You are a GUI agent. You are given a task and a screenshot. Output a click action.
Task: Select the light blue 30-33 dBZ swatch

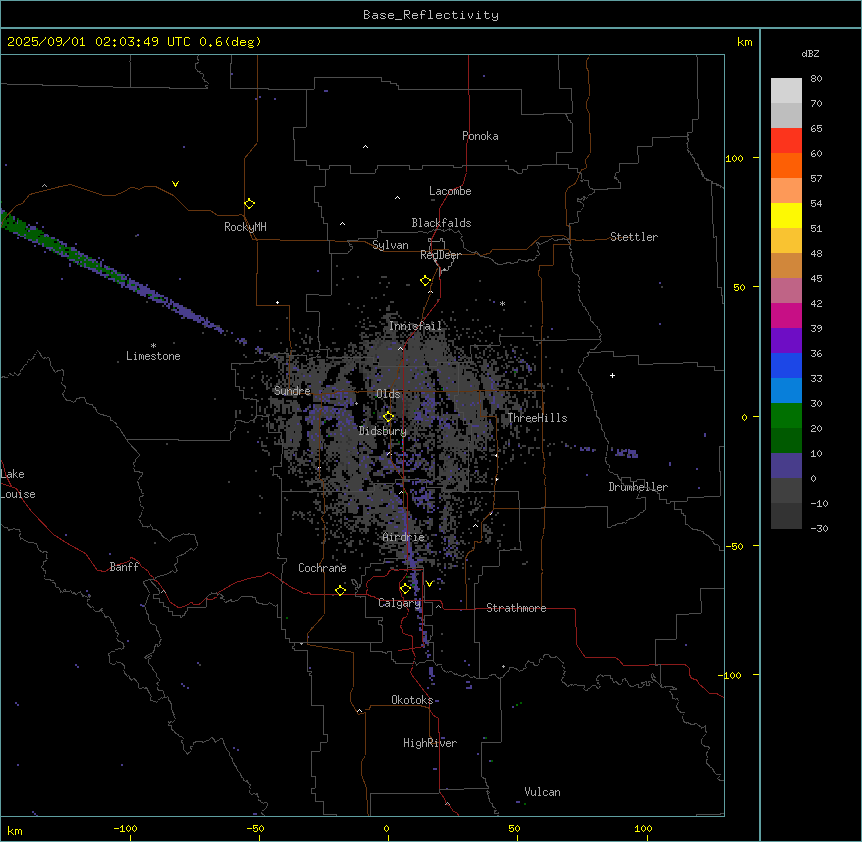click(786, 390)
